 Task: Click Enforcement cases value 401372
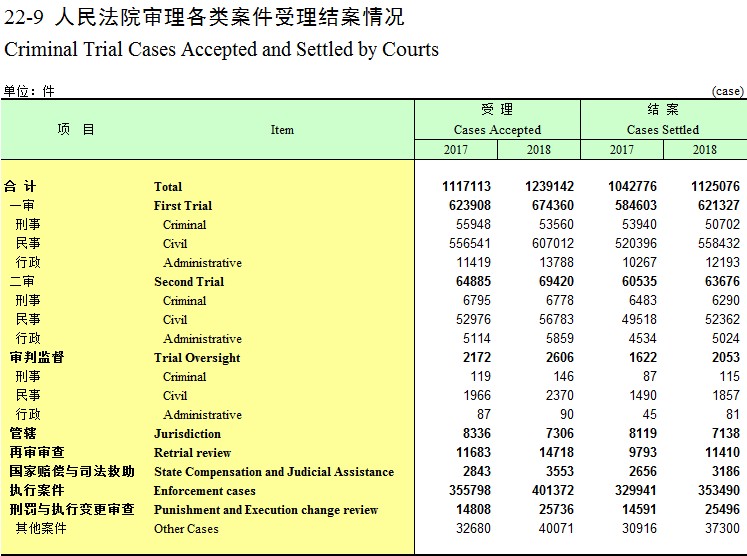tap(553, 490)
